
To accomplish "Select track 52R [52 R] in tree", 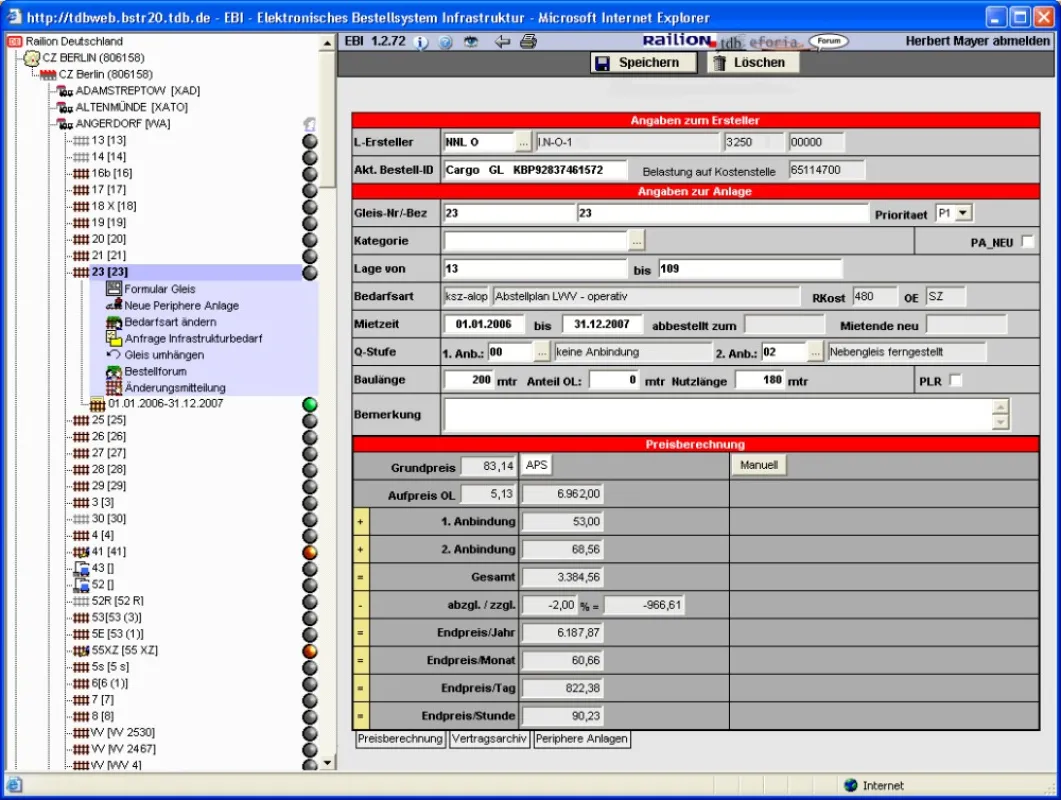I will pos(118,601).
